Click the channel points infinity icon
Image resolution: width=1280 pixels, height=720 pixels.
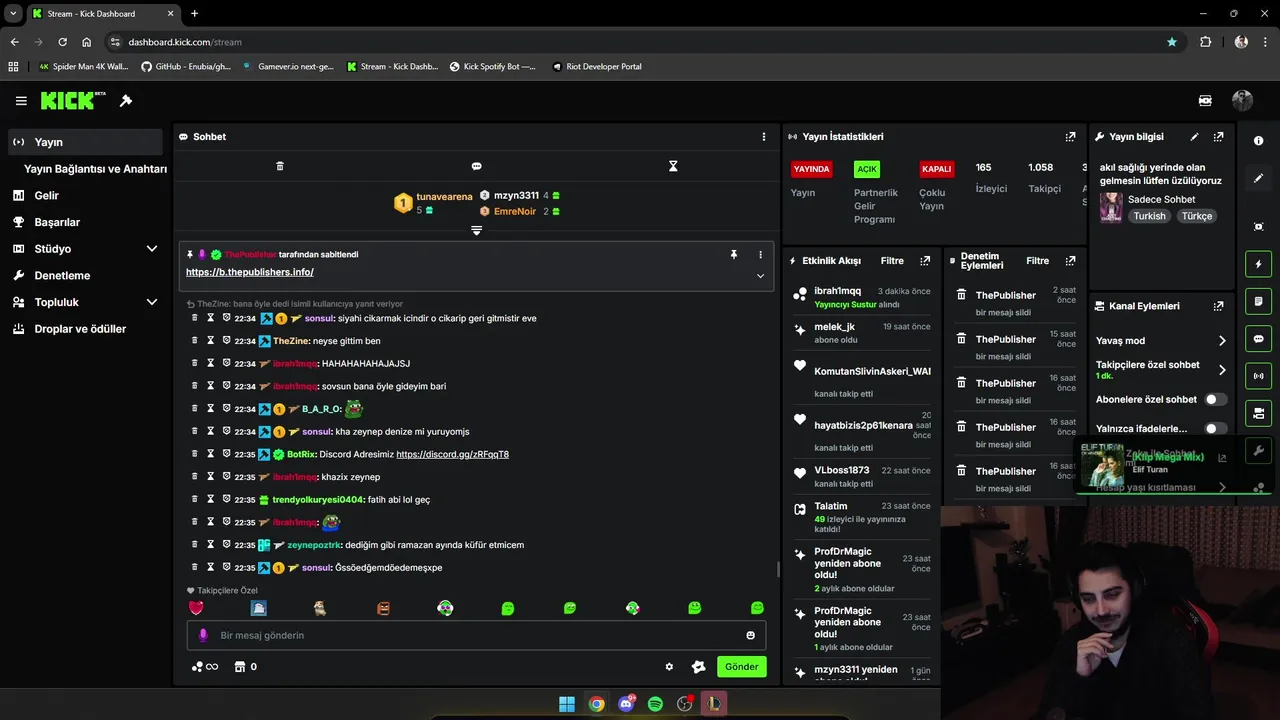coord(205,667)
